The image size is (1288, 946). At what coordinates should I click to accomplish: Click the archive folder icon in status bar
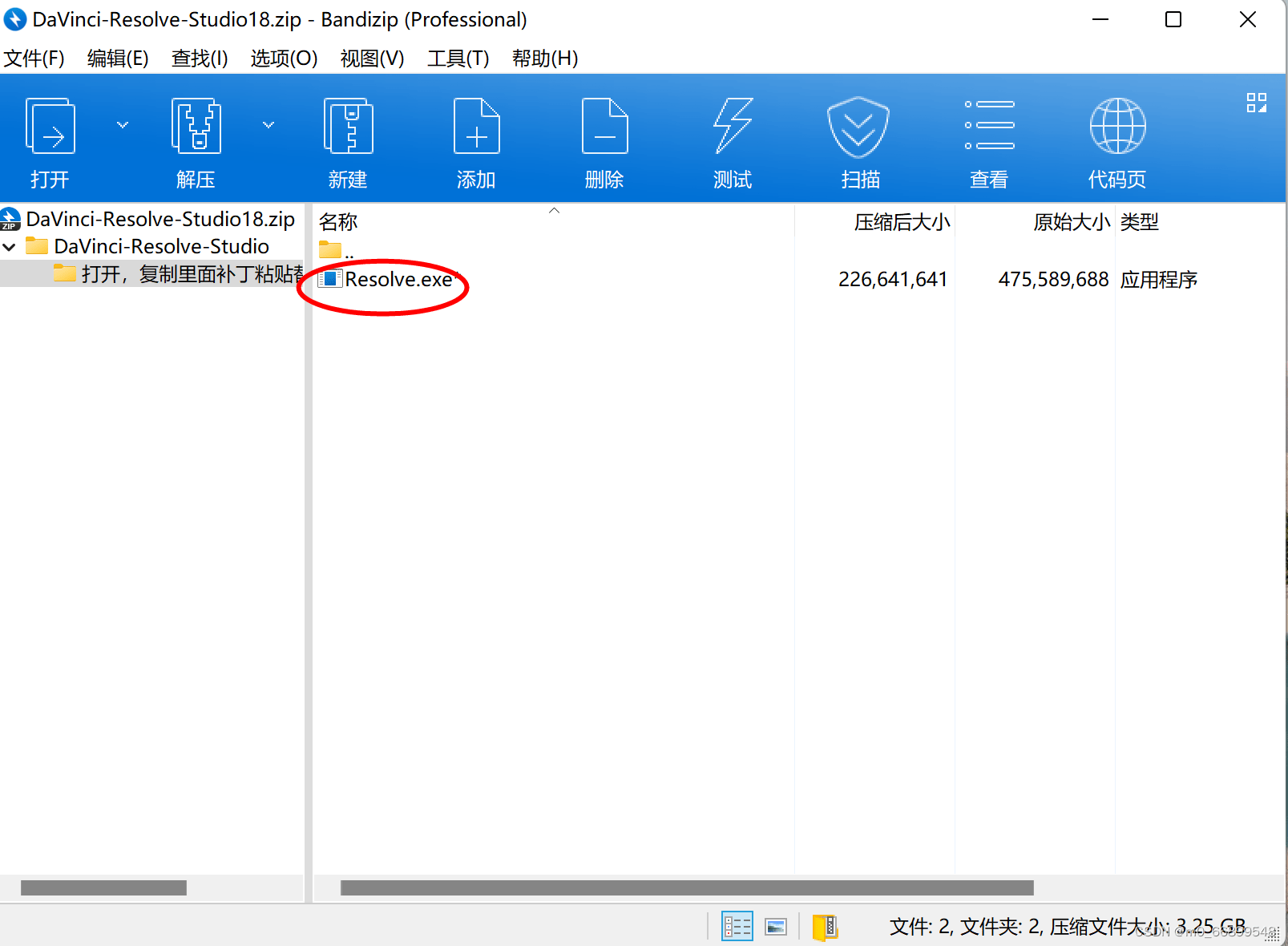click(825, 927)
